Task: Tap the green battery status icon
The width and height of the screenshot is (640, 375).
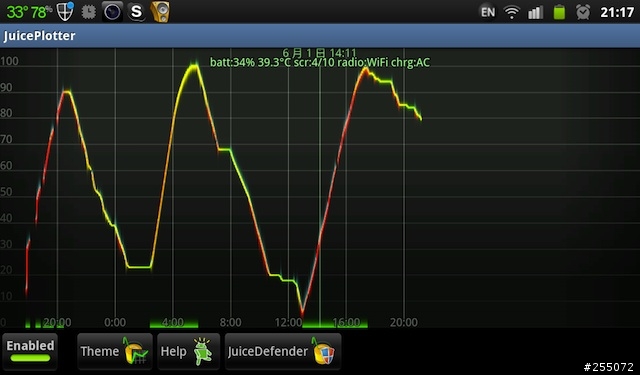Action: click(559, 12)
